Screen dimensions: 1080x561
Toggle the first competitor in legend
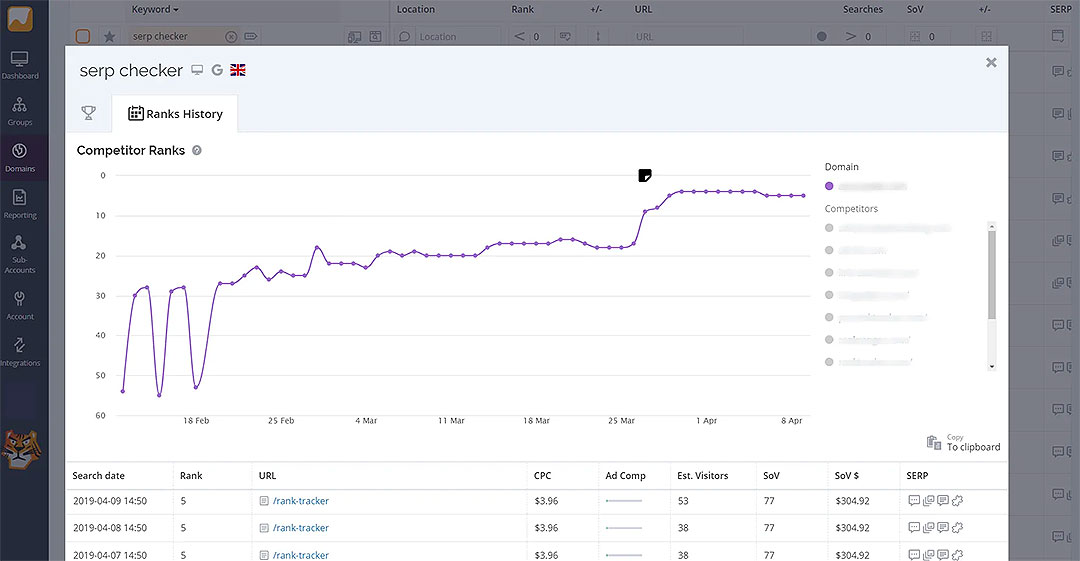(x=829, y=228)
